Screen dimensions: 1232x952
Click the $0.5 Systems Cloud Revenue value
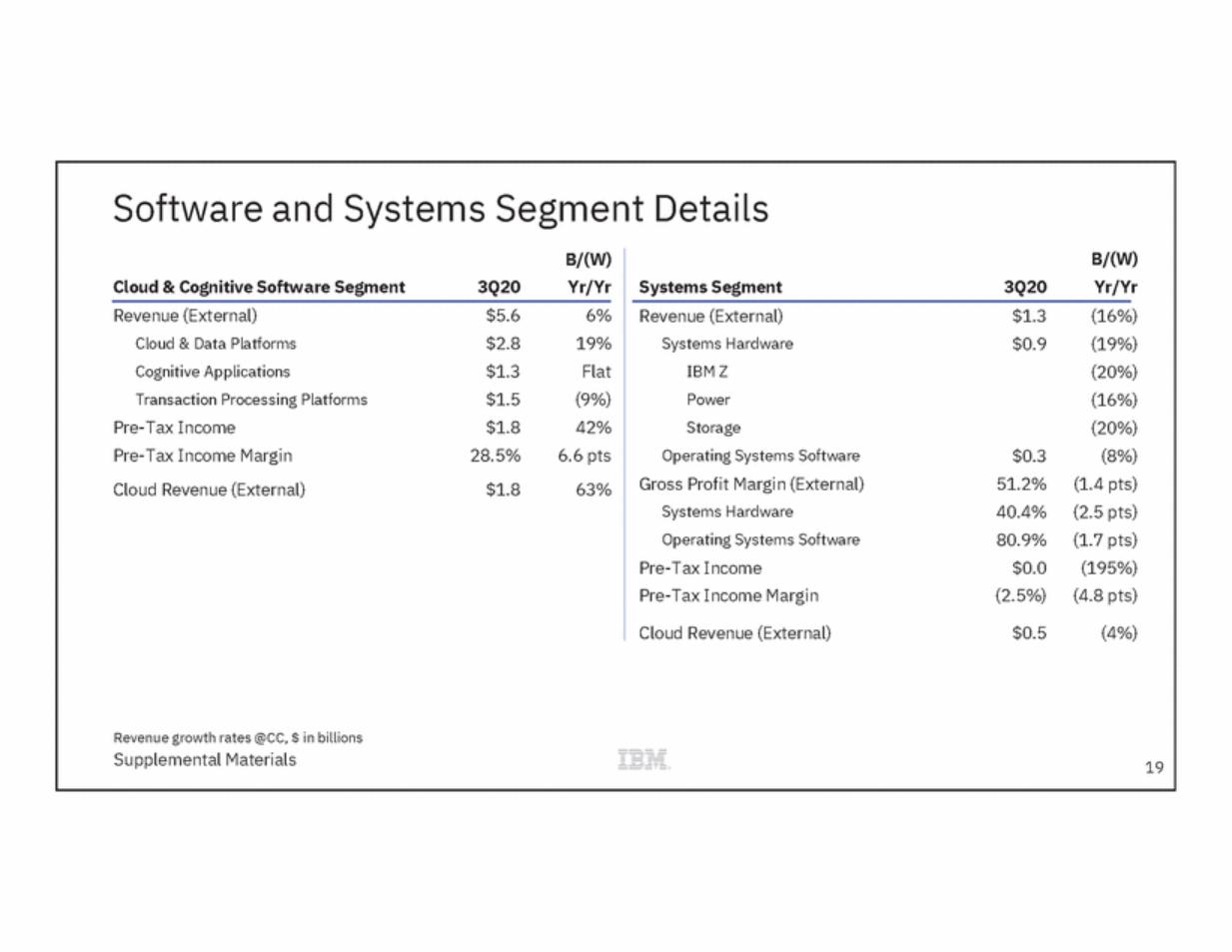(x=1029, y=632)
